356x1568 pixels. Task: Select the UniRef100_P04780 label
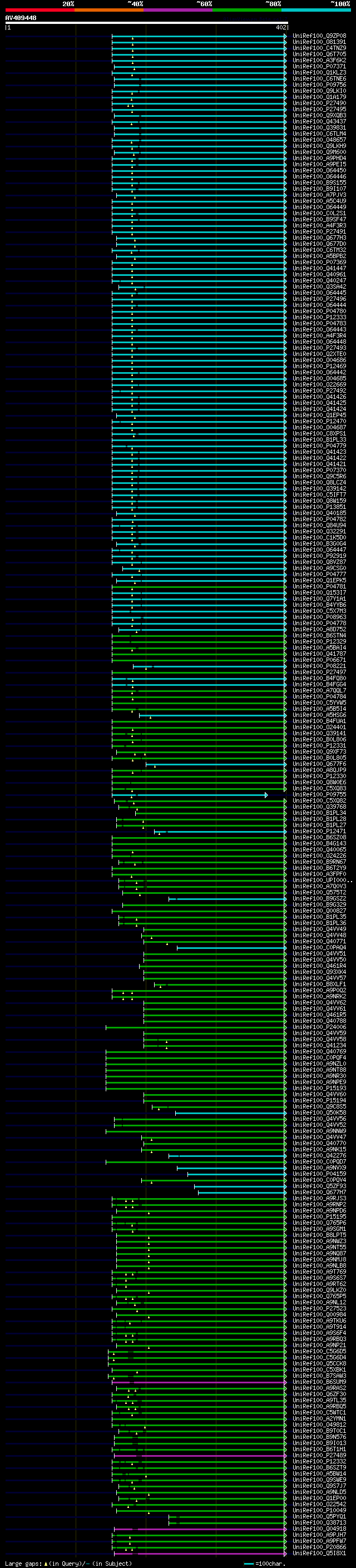click(x=319, y=311)
